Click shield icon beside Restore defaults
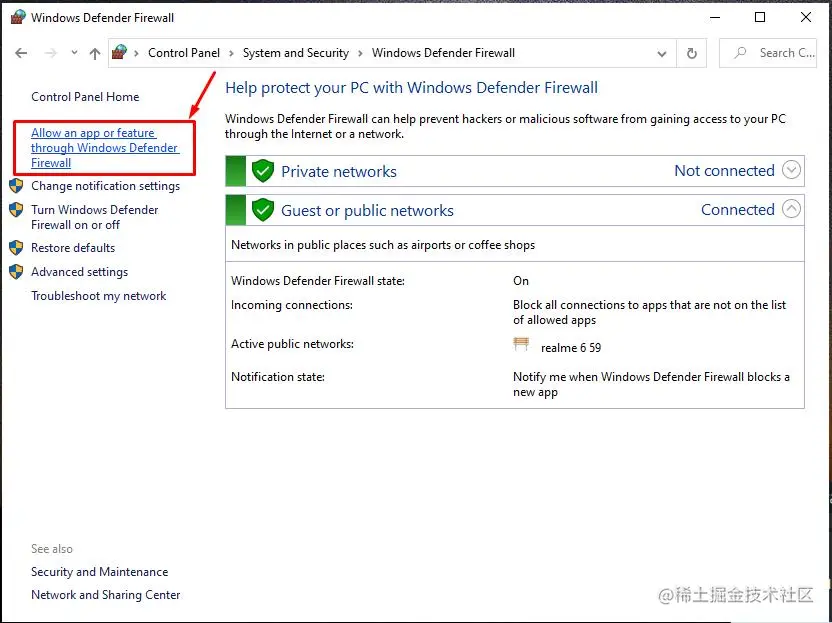832x623 pixels. [x=16, y=248]
